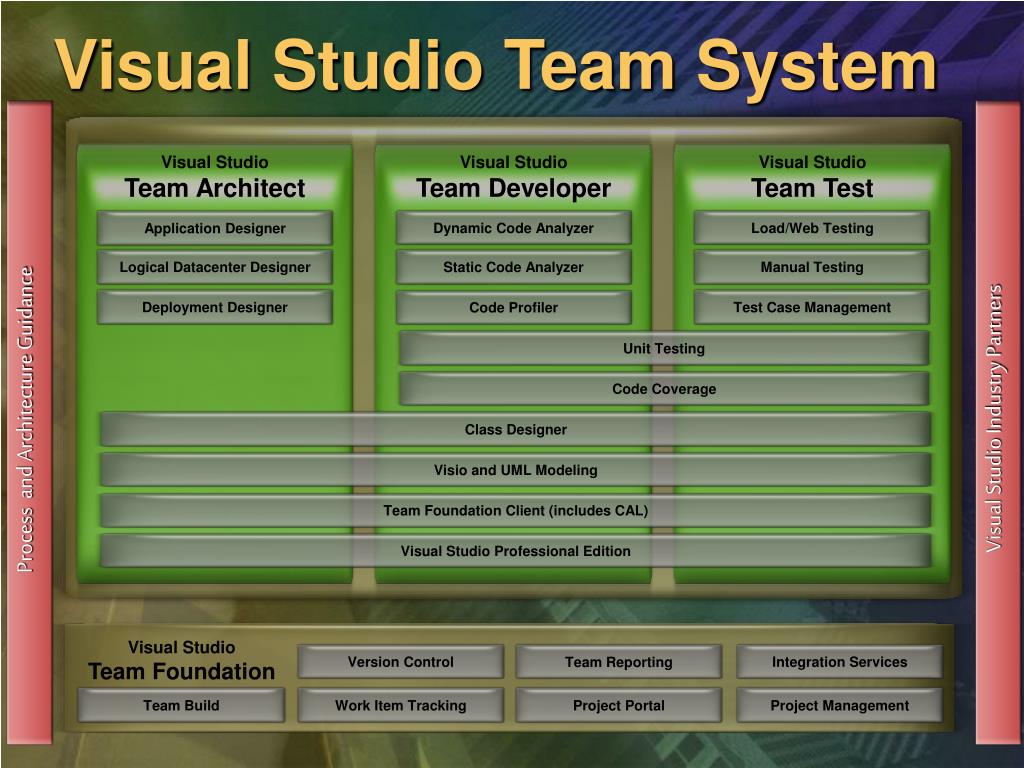1024x768 pixels.
Task: Click the Visual Studio Industry Partners bar
Action: 997,422
